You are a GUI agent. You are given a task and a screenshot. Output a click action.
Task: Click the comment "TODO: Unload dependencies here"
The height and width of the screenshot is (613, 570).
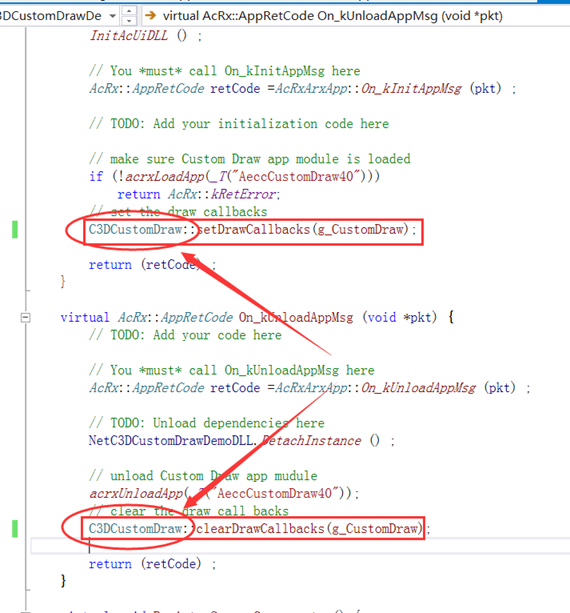(207, 423)
